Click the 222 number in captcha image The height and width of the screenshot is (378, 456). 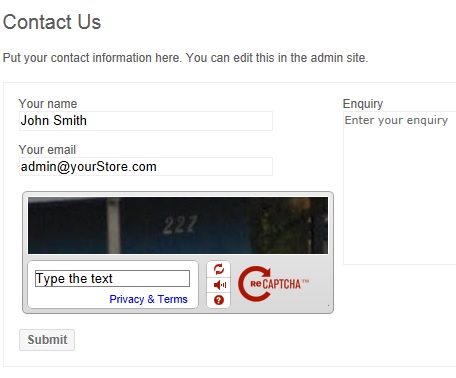pos(180,225)
